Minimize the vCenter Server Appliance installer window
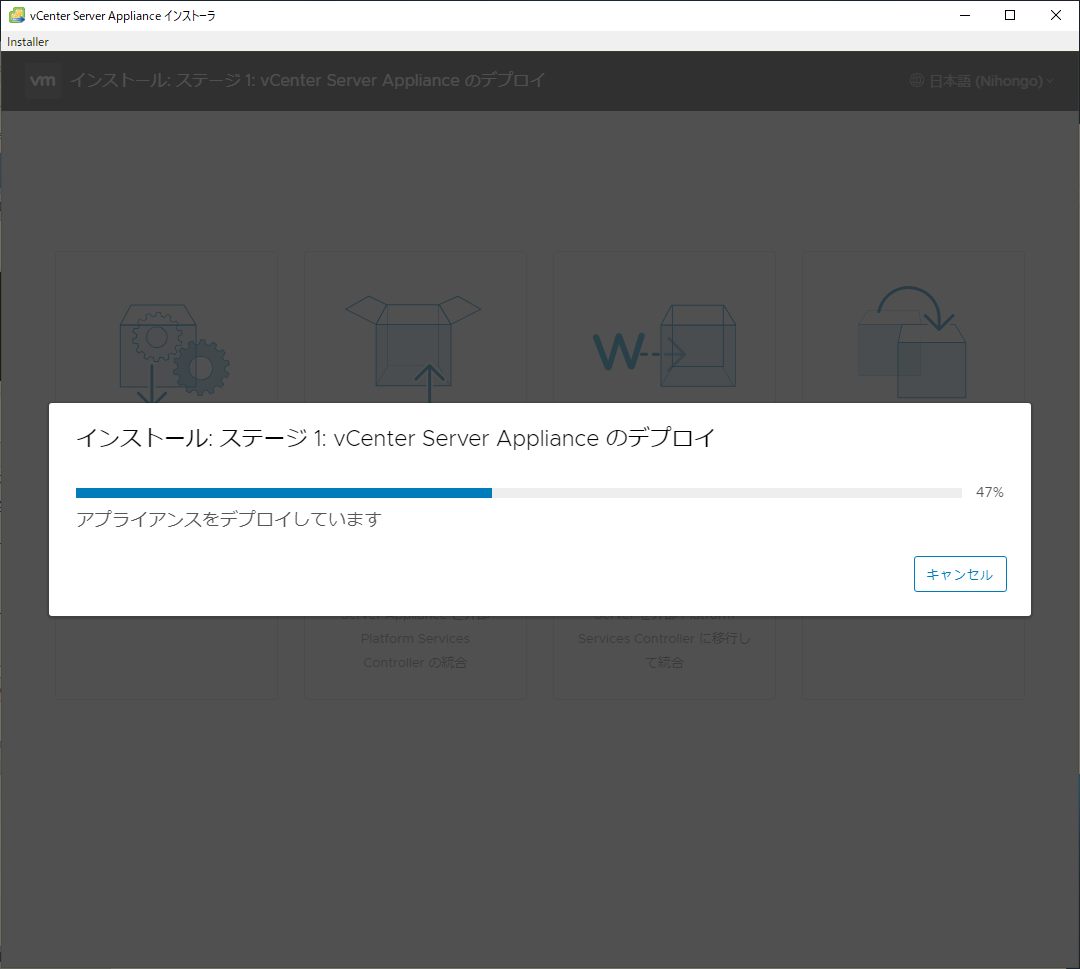Image resolution: width=1080 pixels, height=969 pixels. click(x=965, y=15)
